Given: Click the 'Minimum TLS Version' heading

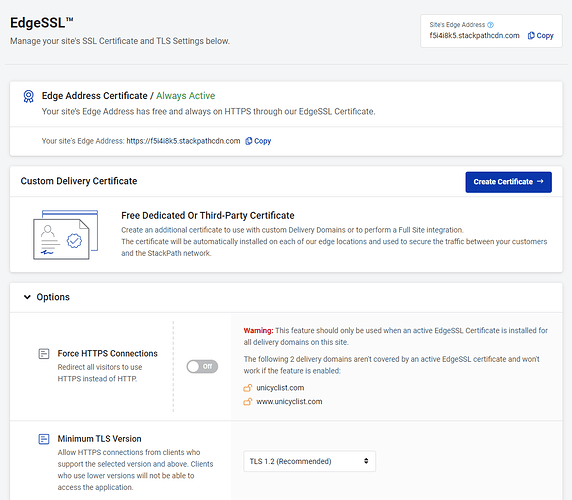Looking at the screenshot, I should click(99, 439).
